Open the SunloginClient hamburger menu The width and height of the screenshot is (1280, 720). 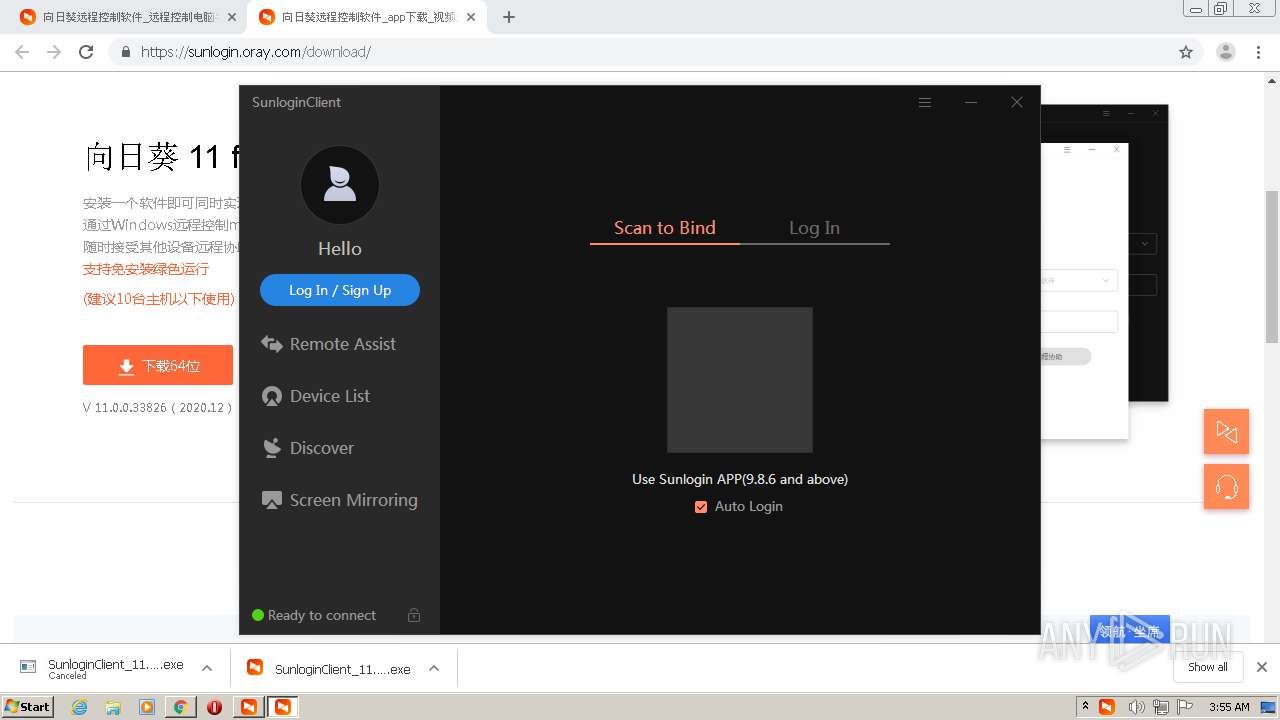click(925, 102)
